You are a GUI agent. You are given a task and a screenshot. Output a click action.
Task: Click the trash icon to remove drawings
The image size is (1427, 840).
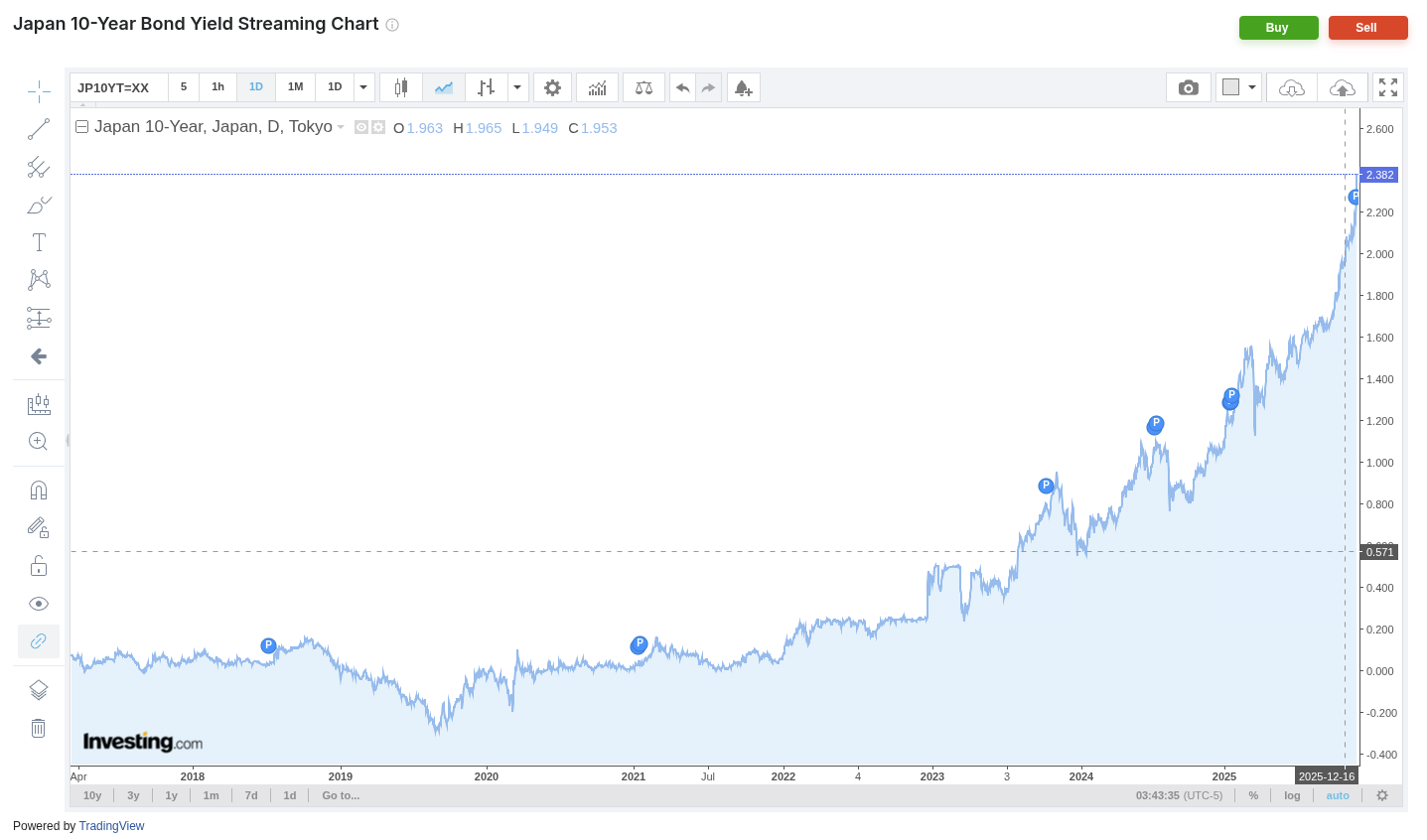pos(39,728)
